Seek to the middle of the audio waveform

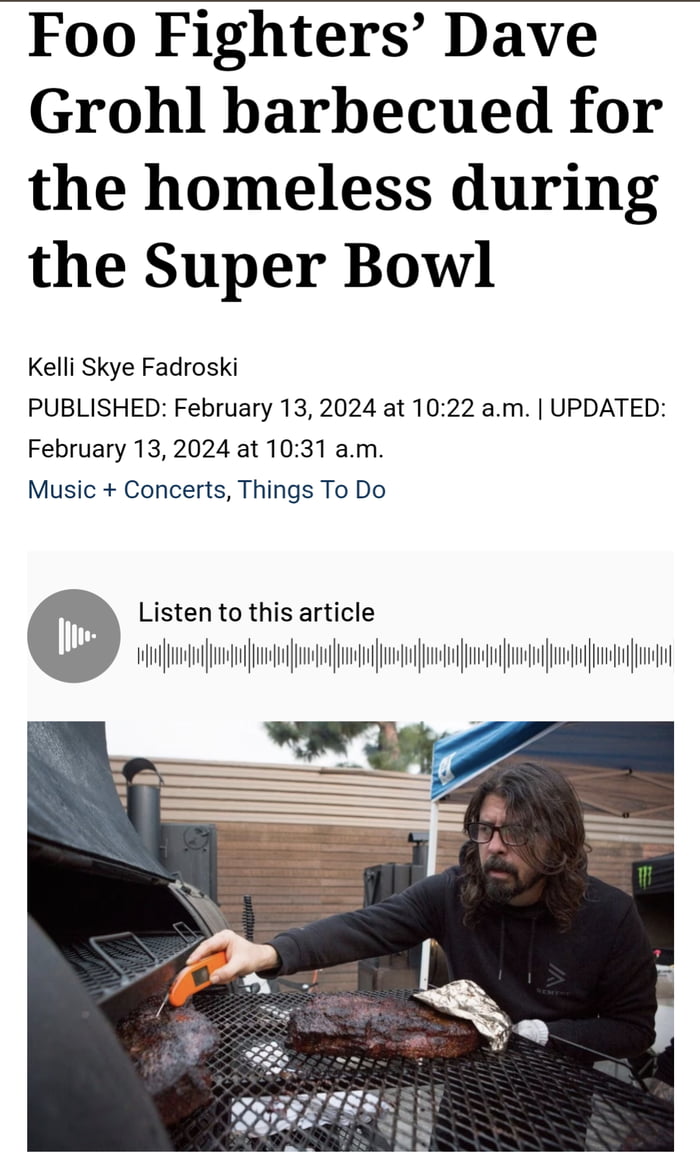point(405,657)
